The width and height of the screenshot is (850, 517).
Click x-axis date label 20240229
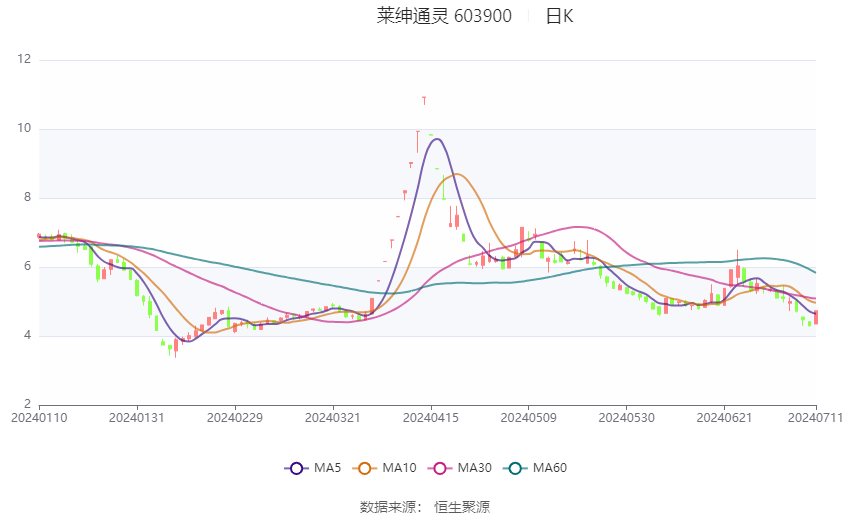[x=235, y=418]
